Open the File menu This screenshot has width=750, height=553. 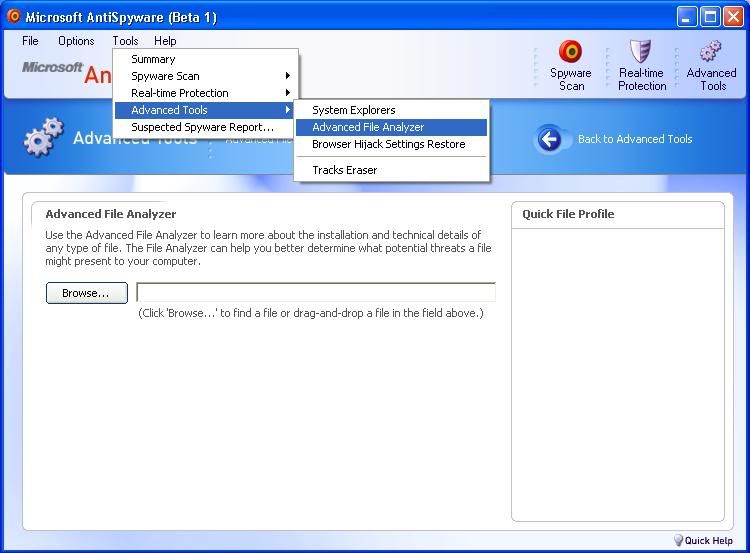pos(30,41)
